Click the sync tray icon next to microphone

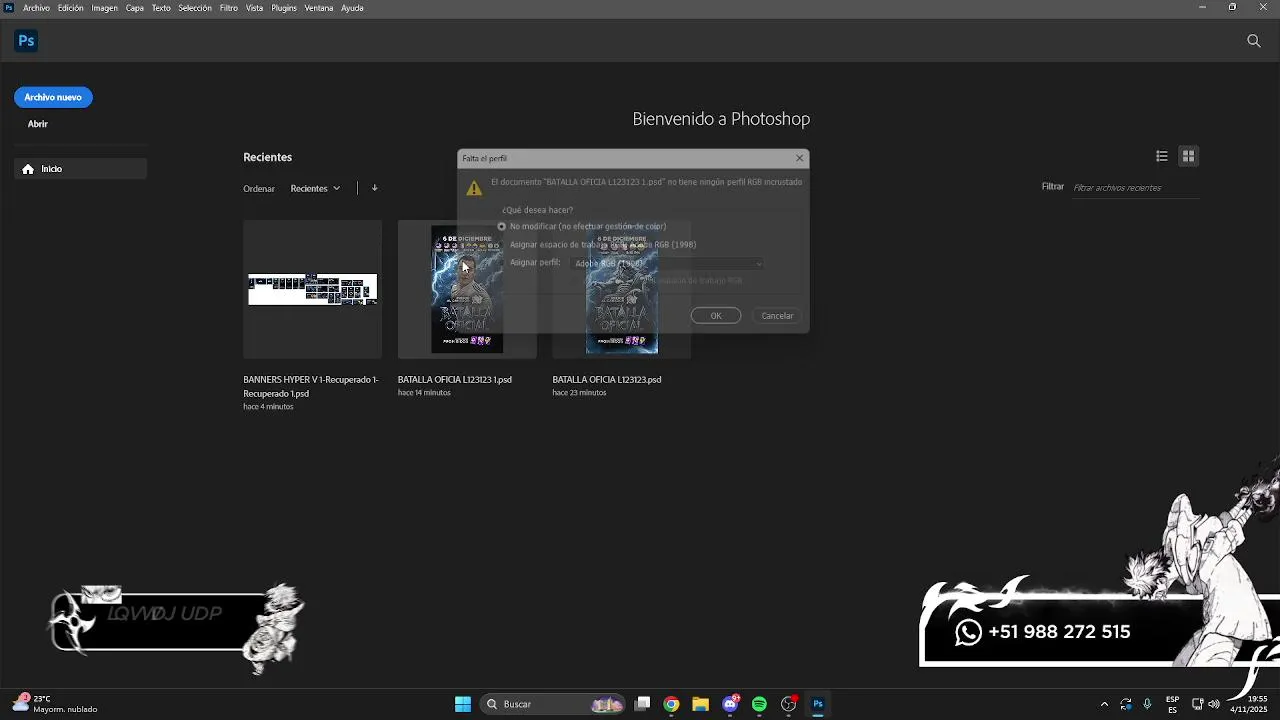coord(1126,704)
